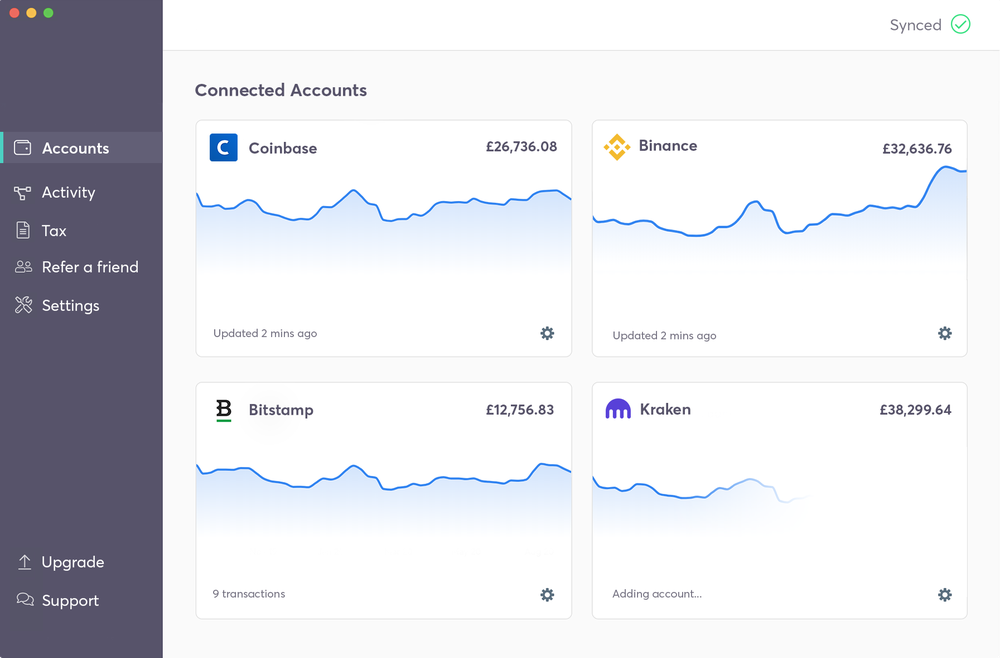Select the Coinbase account name

[283, 148]
